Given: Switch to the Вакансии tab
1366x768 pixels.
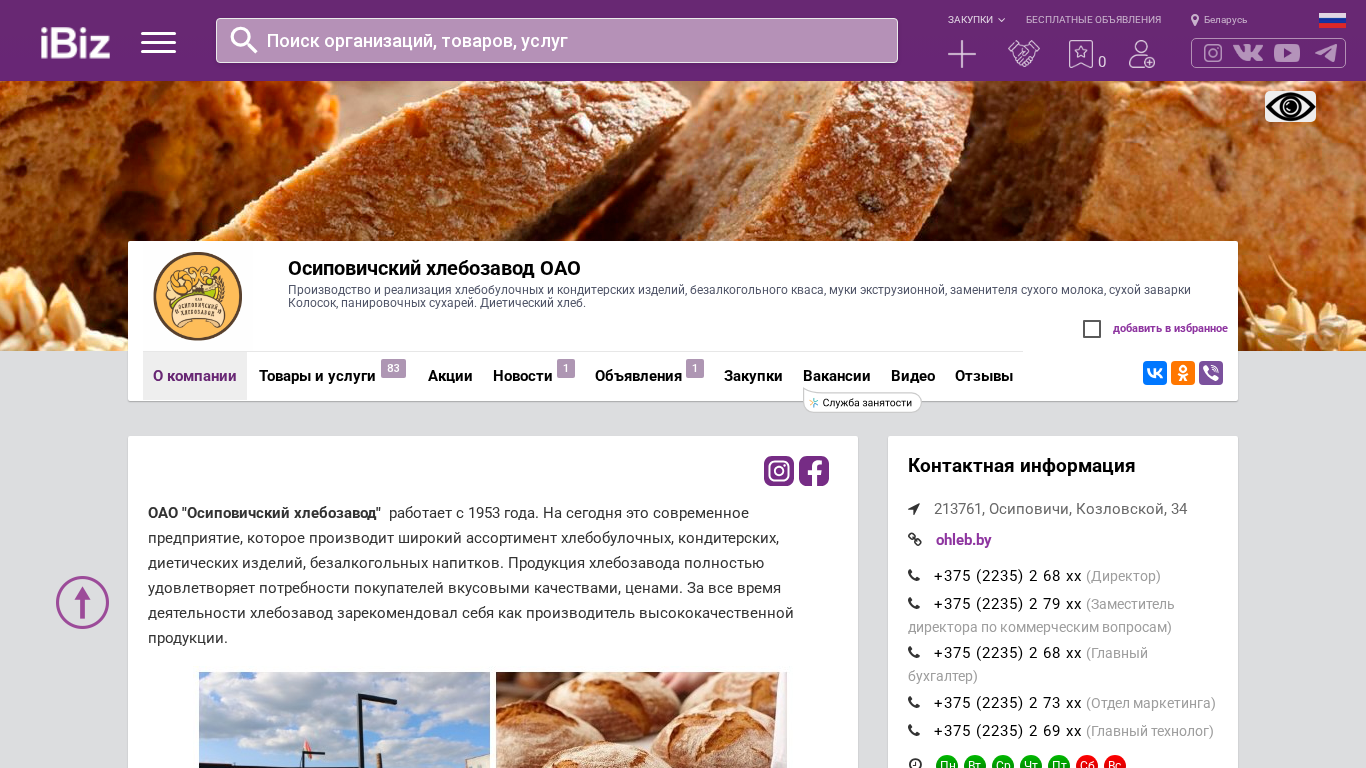Looking at the screenshot, I should tap(837, 376).
